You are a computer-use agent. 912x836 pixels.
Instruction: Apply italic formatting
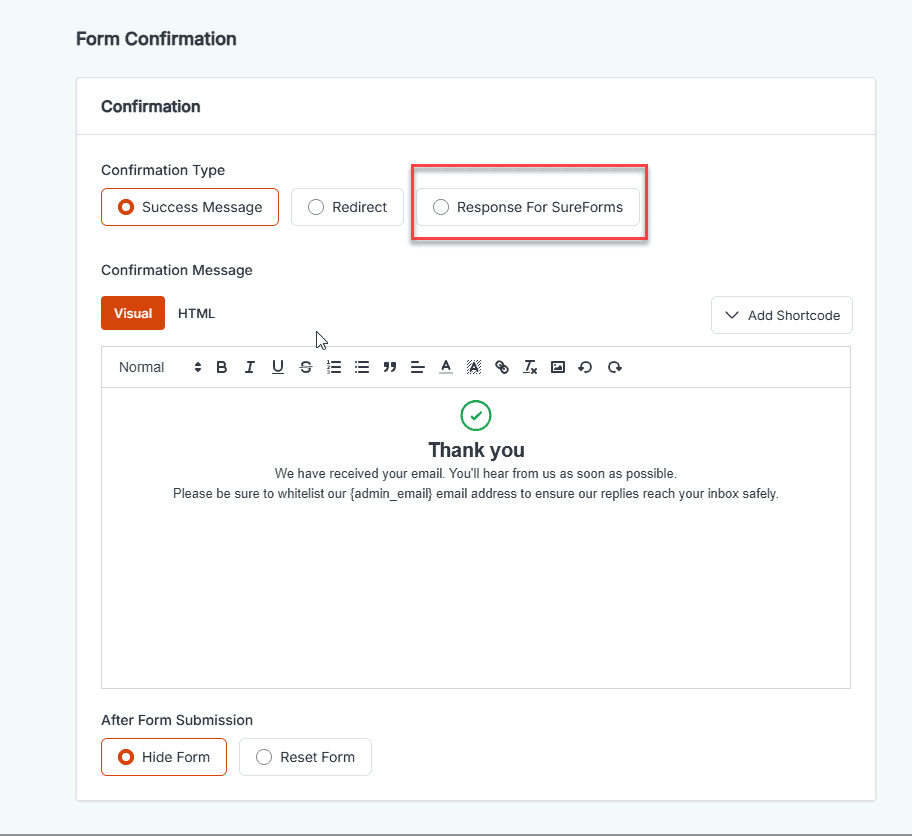pos(250,367)
